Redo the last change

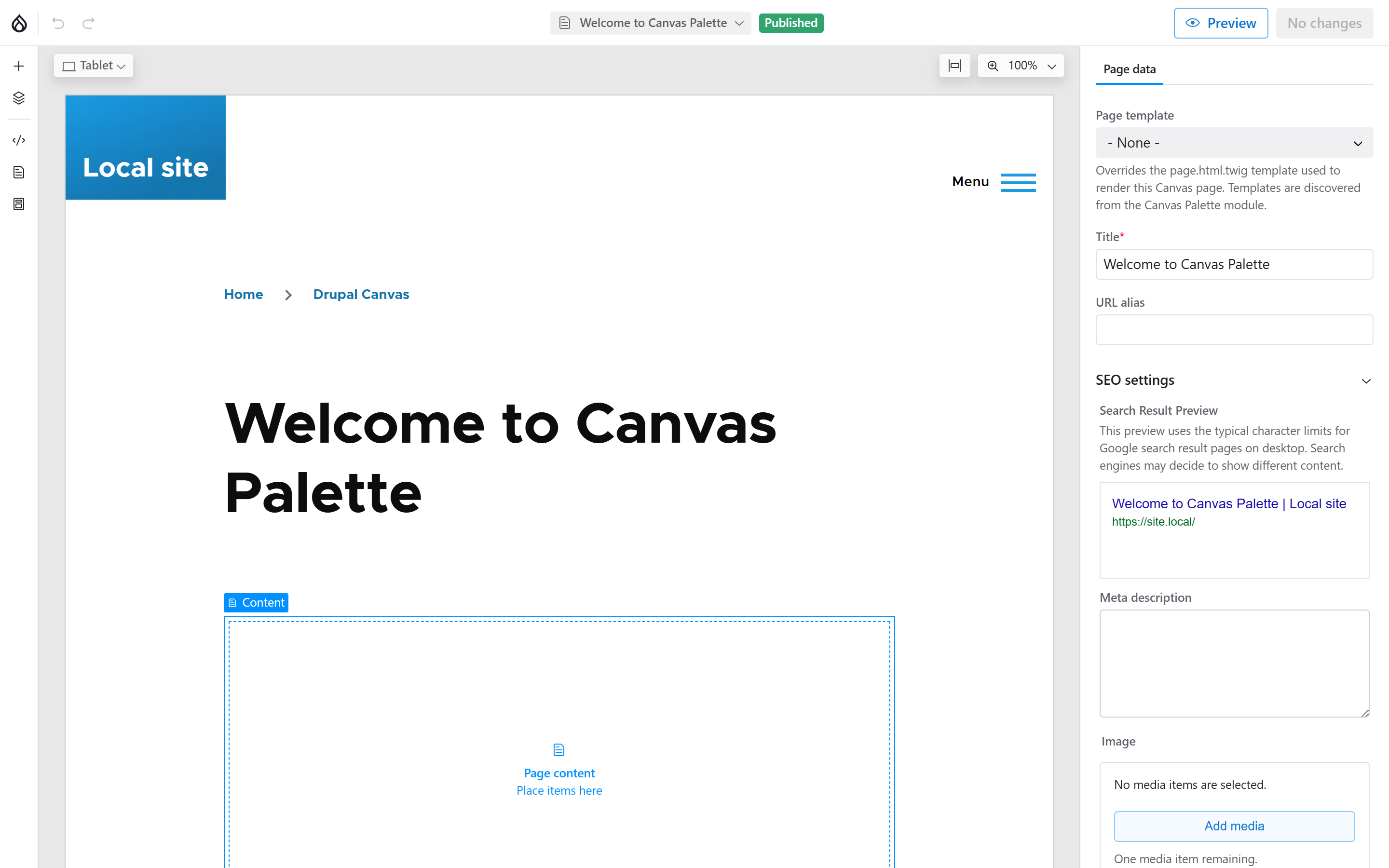(88, 23)
